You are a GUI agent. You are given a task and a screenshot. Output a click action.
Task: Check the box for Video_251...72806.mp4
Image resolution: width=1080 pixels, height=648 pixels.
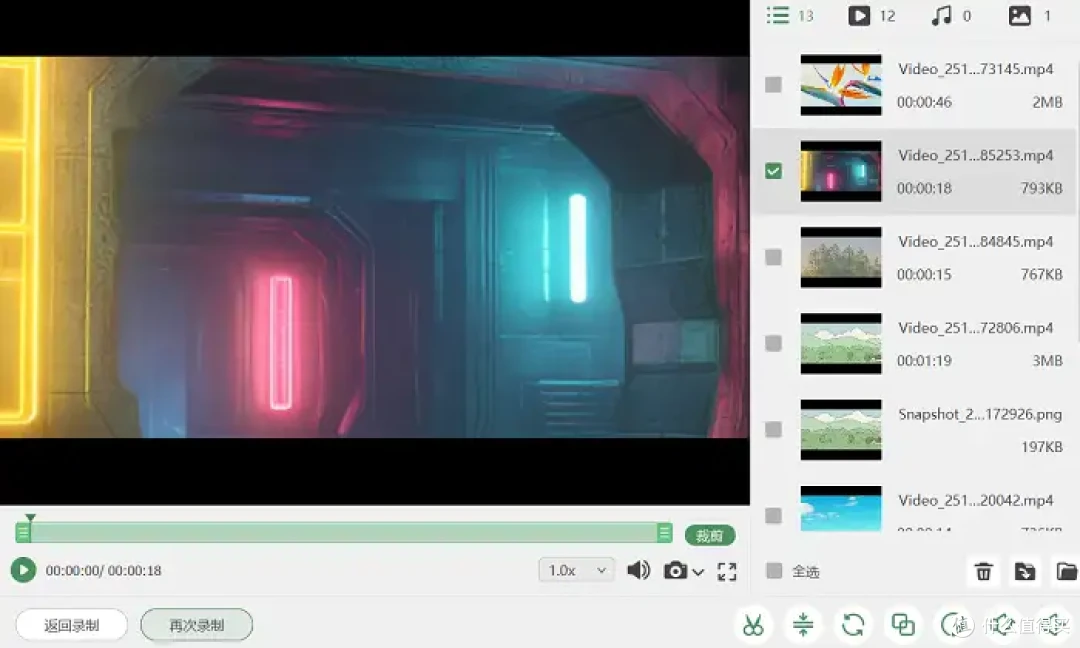(773, 343)
